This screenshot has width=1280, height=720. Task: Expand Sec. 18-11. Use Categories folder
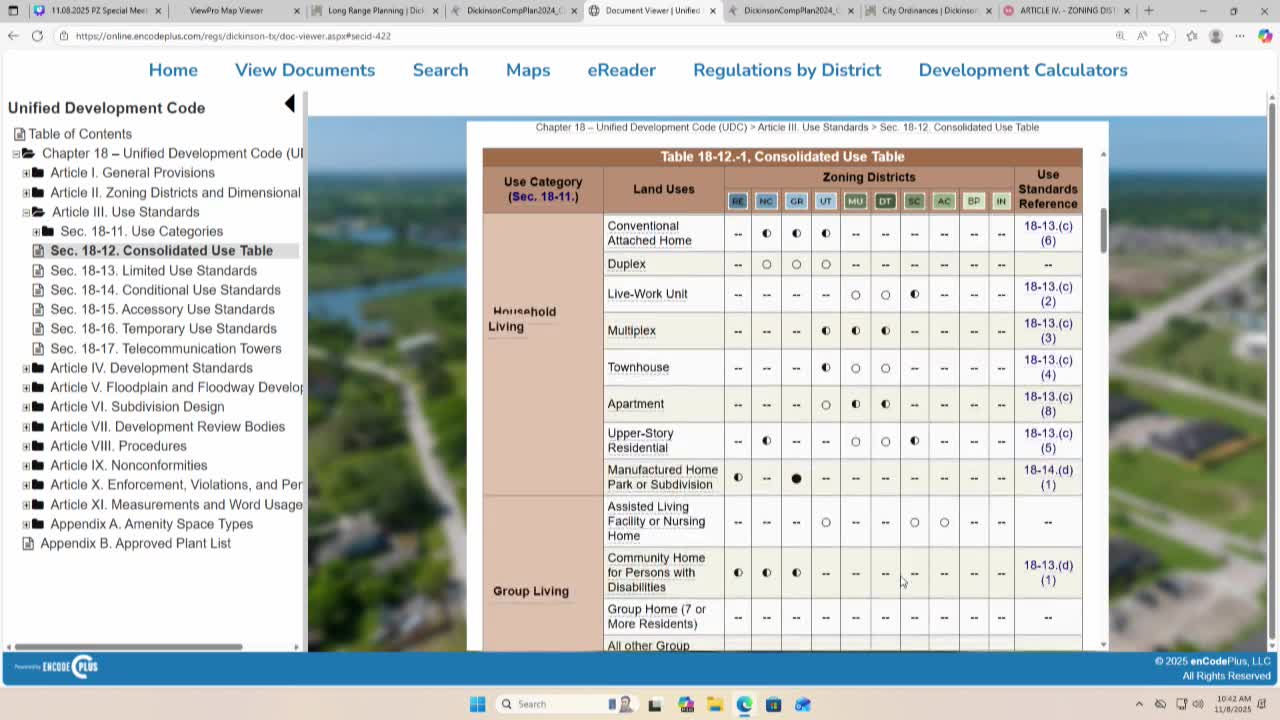(x=36, y=232)
